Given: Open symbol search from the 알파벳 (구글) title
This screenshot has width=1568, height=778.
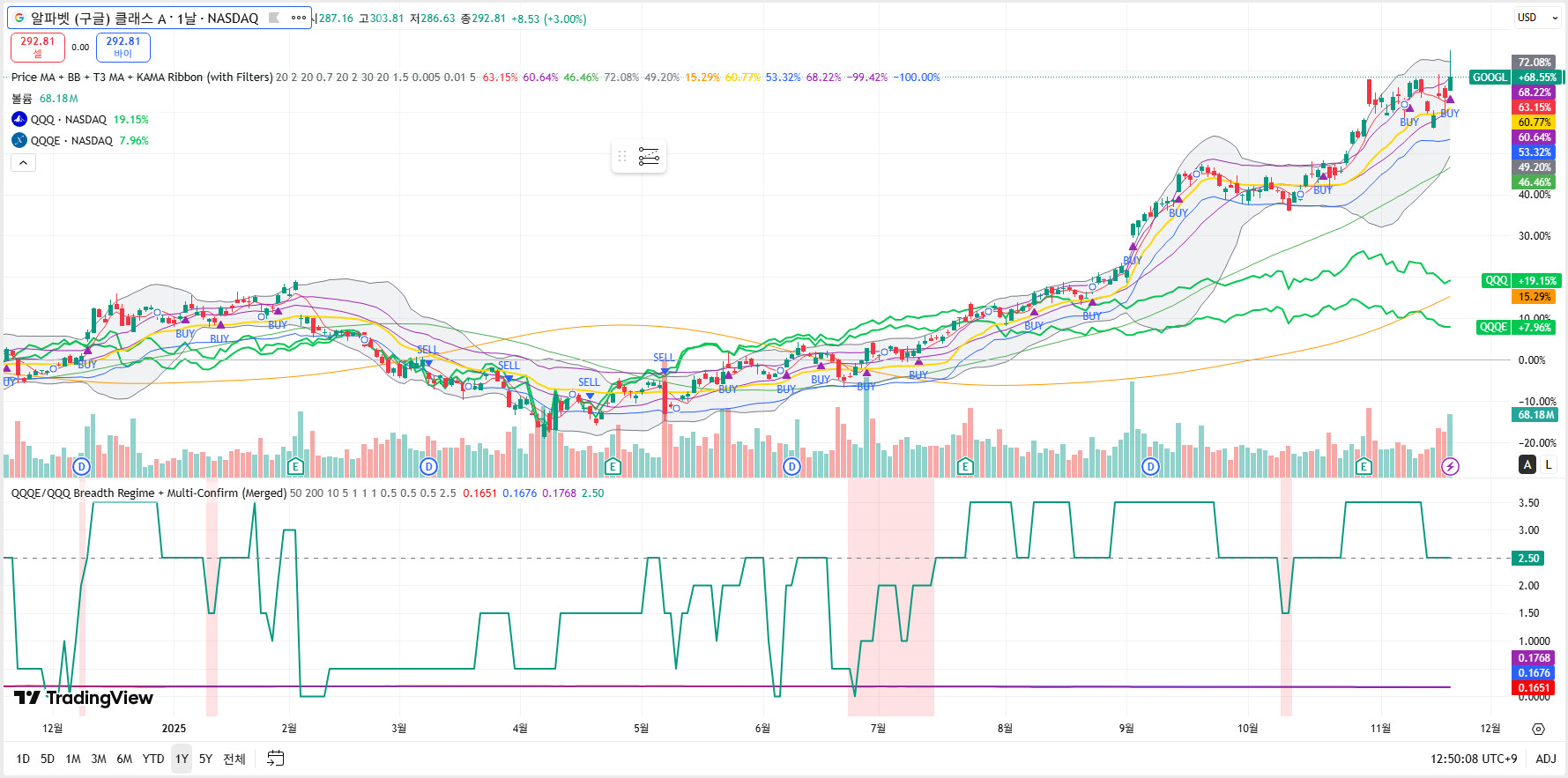Looking at the screenshot, I should [x=145, y=18].
